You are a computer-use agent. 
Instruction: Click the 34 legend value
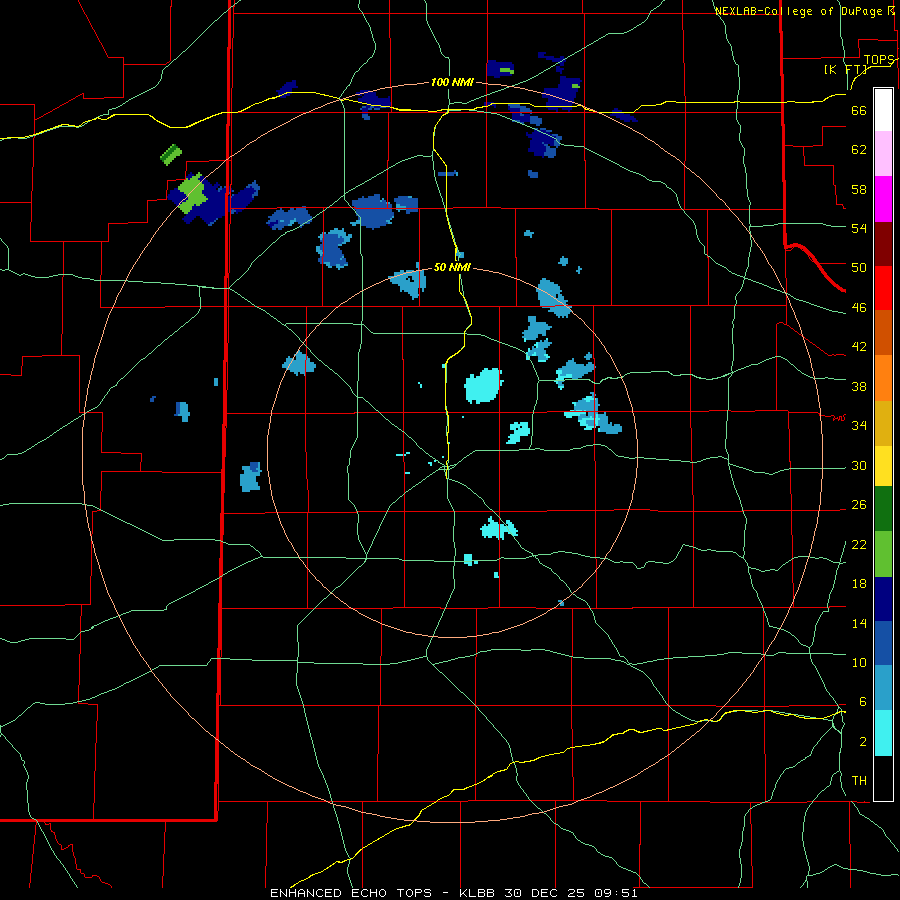[x=859, y=425]
